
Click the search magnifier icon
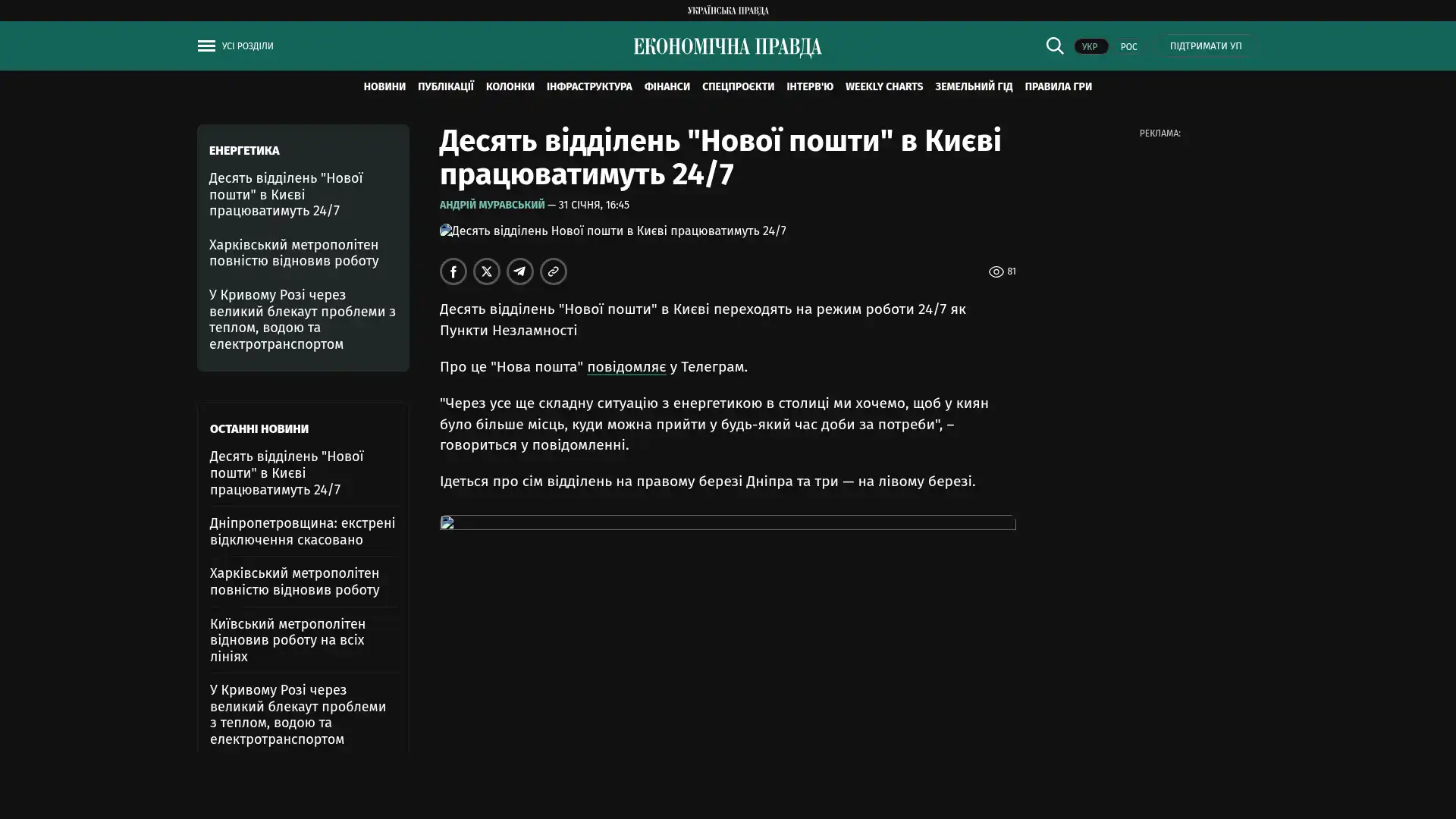click(1054, 45)
